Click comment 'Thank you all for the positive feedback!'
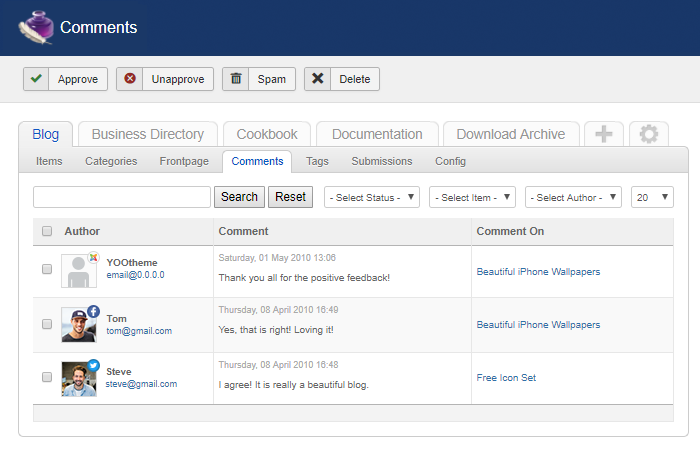 [x=304, y=278]
